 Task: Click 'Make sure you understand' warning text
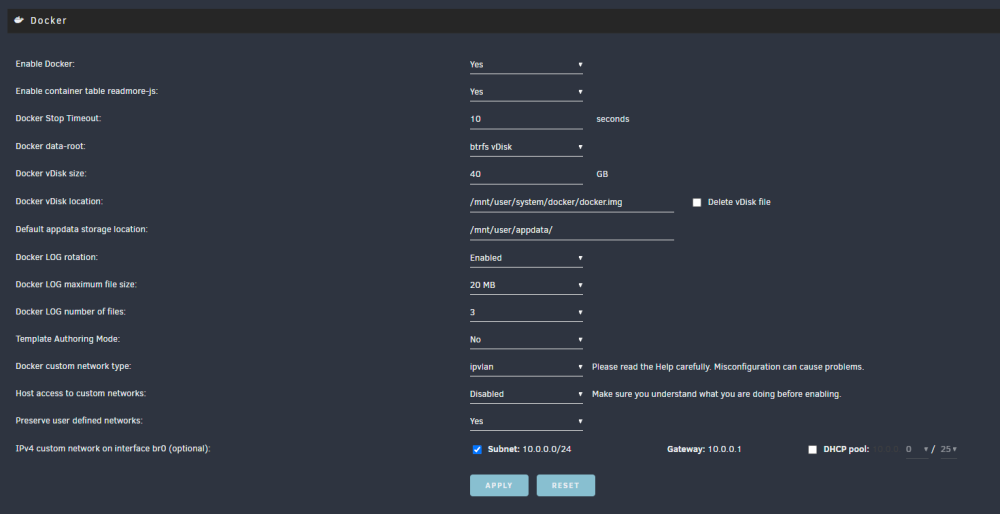tap(716, 395)
